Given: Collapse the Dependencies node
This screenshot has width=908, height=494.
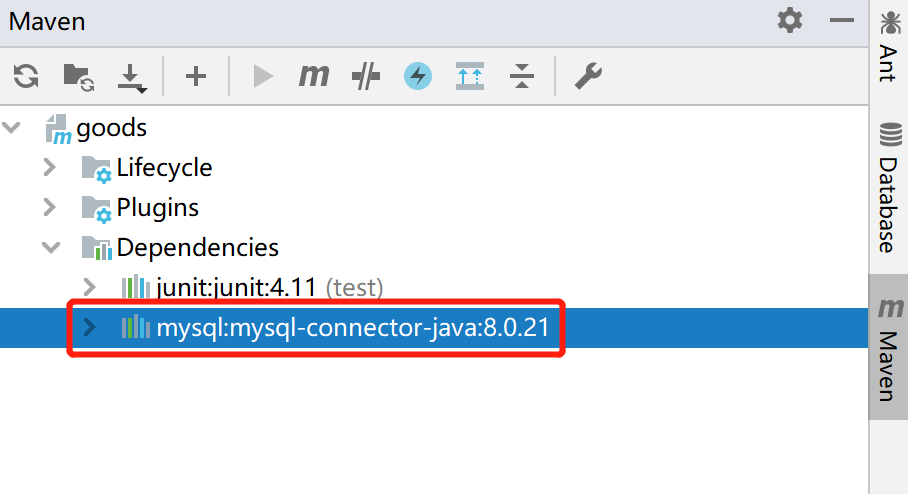Looking at the screenshot, I should 51,247.
